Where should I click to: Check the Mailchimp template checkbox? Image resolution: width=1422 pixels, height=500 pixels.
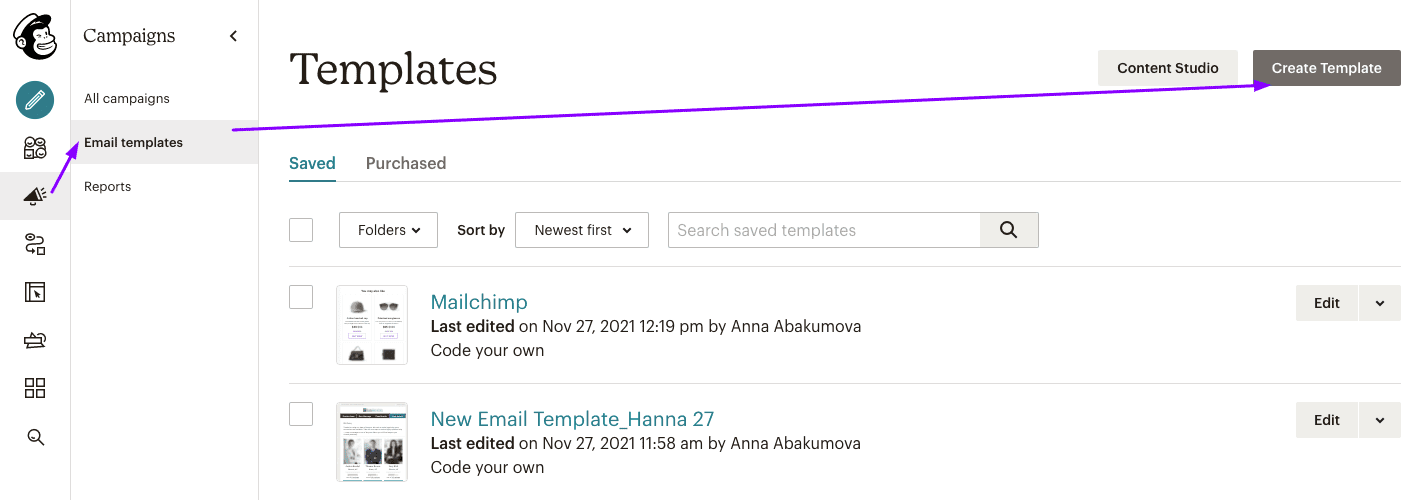click(x=301, y=297)
